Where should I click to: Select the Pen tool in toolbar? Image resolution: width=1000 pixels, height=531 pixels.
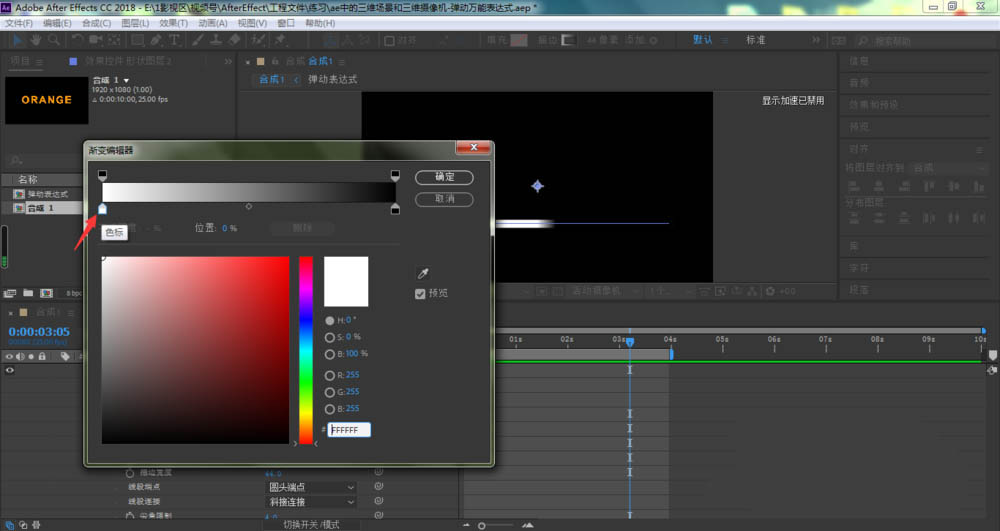point(157,40)
